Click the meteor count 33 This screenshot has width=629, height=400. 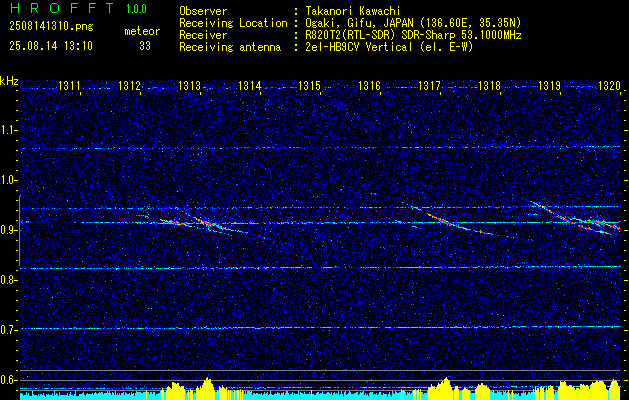[x=145, y=46]
